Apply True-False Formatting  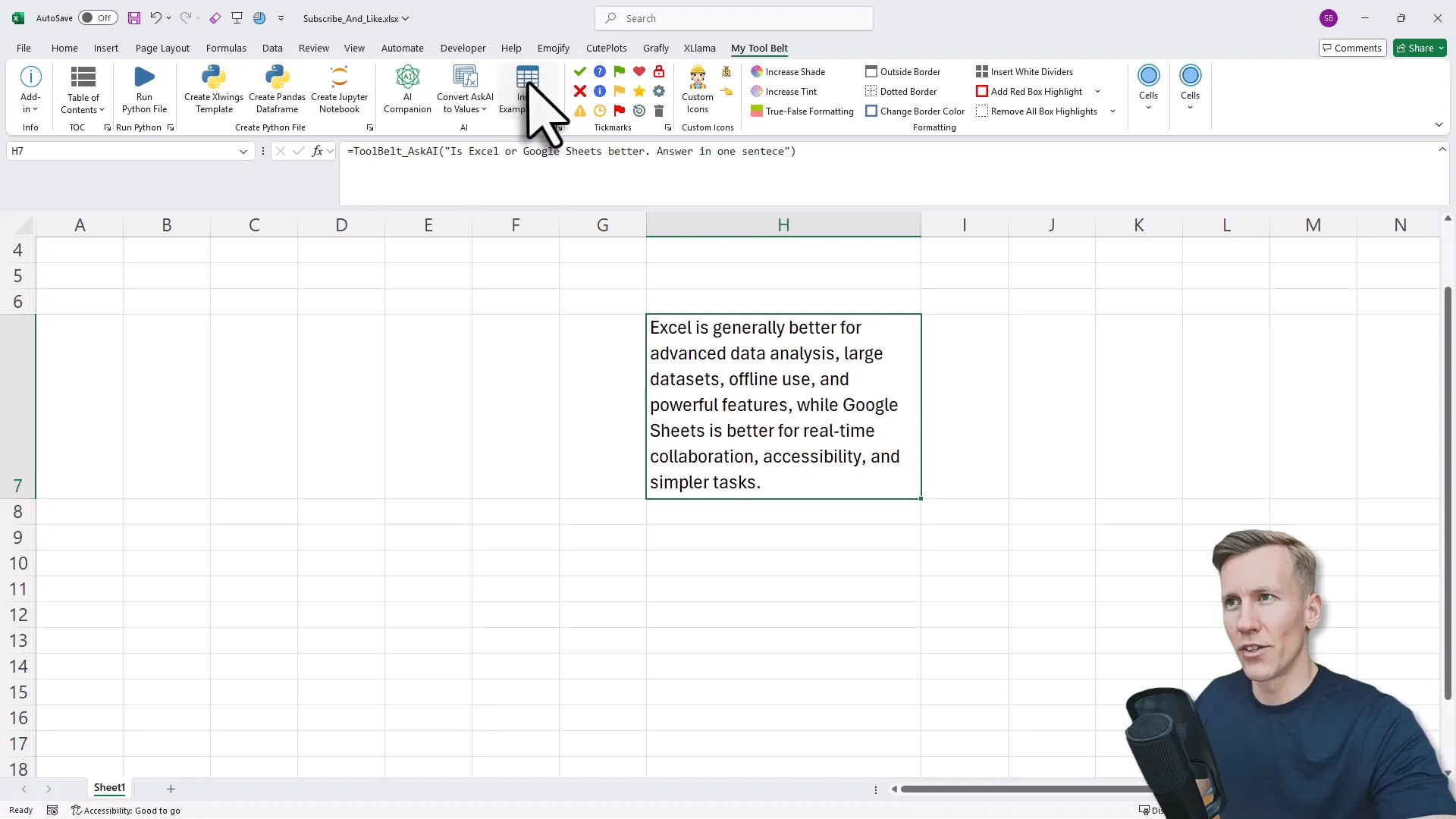coord(802,111)
